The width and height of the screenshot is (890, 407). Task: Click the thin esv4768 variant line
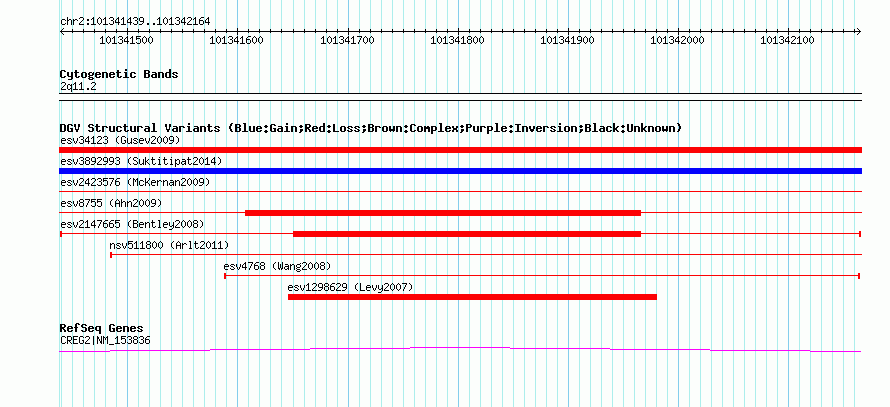click(542, 276)
